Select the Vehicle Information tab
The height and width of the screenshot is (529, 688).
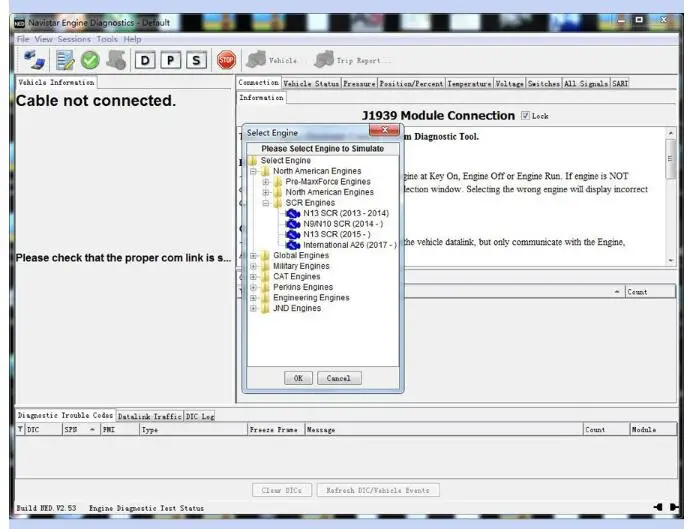[x=56, y=82]
